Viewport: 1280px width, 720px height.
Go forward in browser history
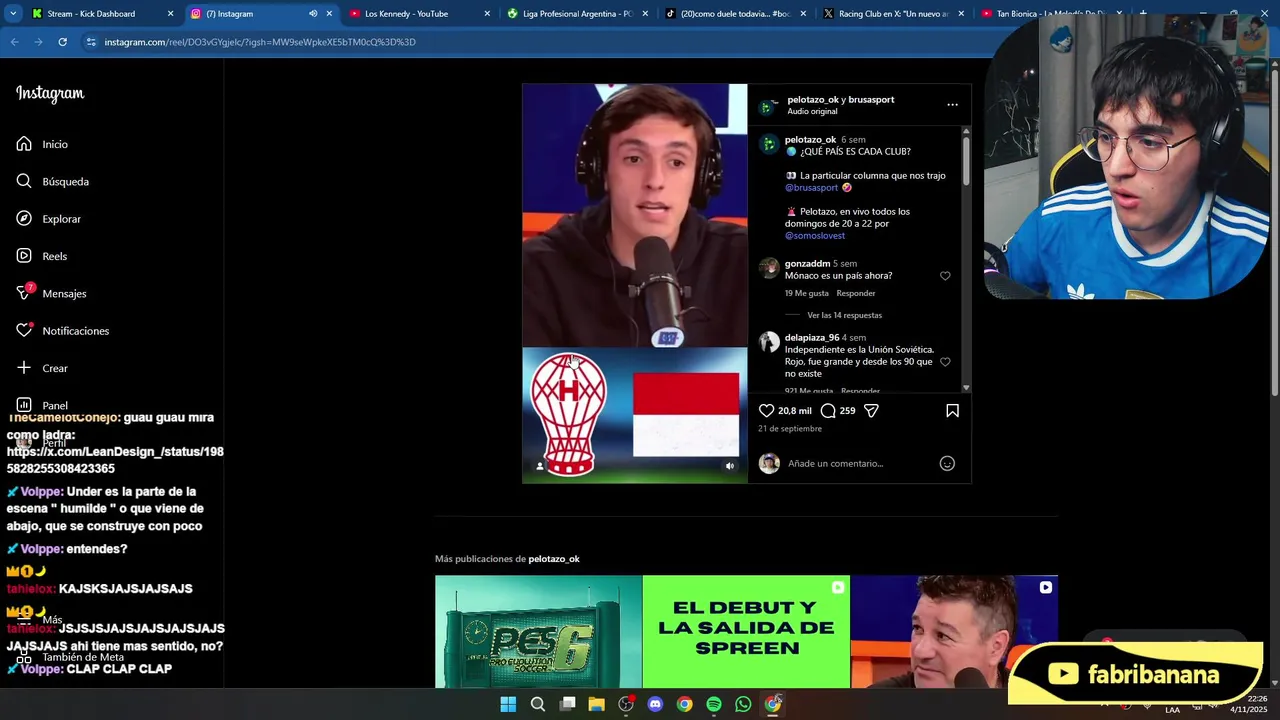[38, 42]
